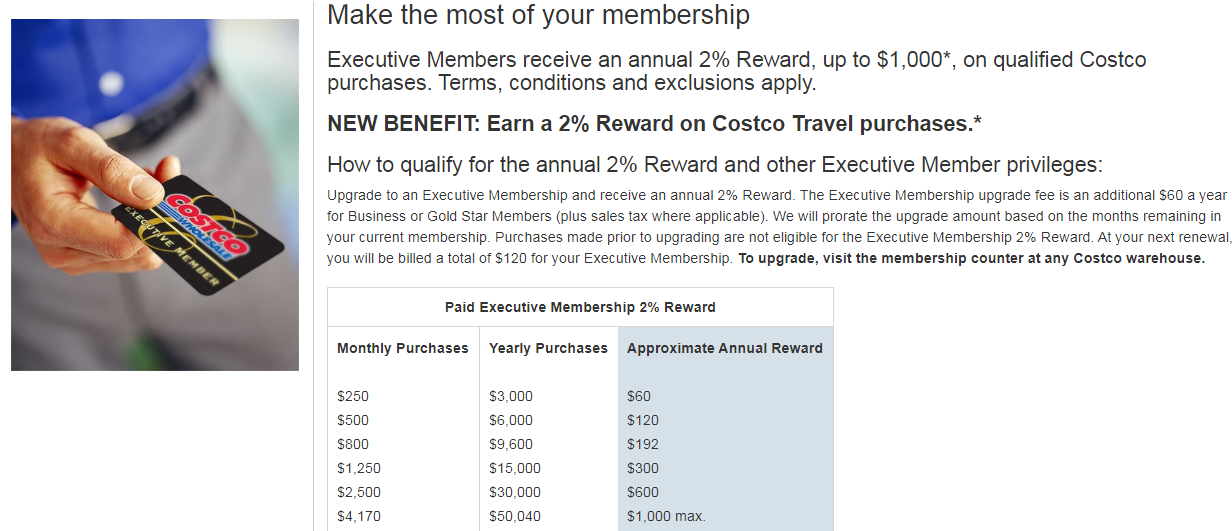Image resolution: width=1232 pixels, height=531 pixels.
Task: Click the 'Make the most of your membership' heading
Action: tap(538, 16)
